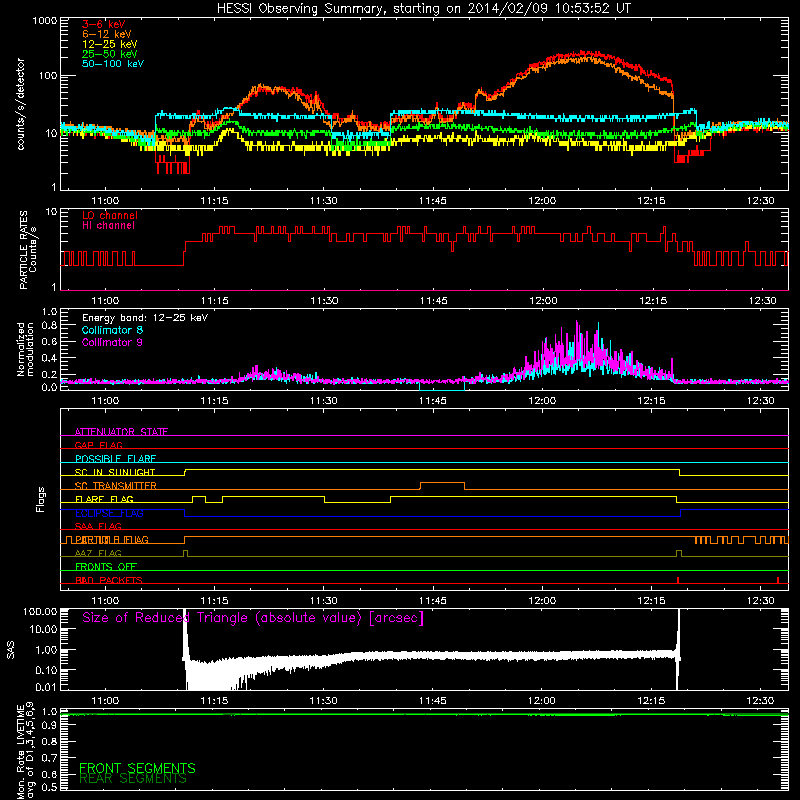
Task: Click the 0.01 tick on SAS axis
Action: pos(45,687)
